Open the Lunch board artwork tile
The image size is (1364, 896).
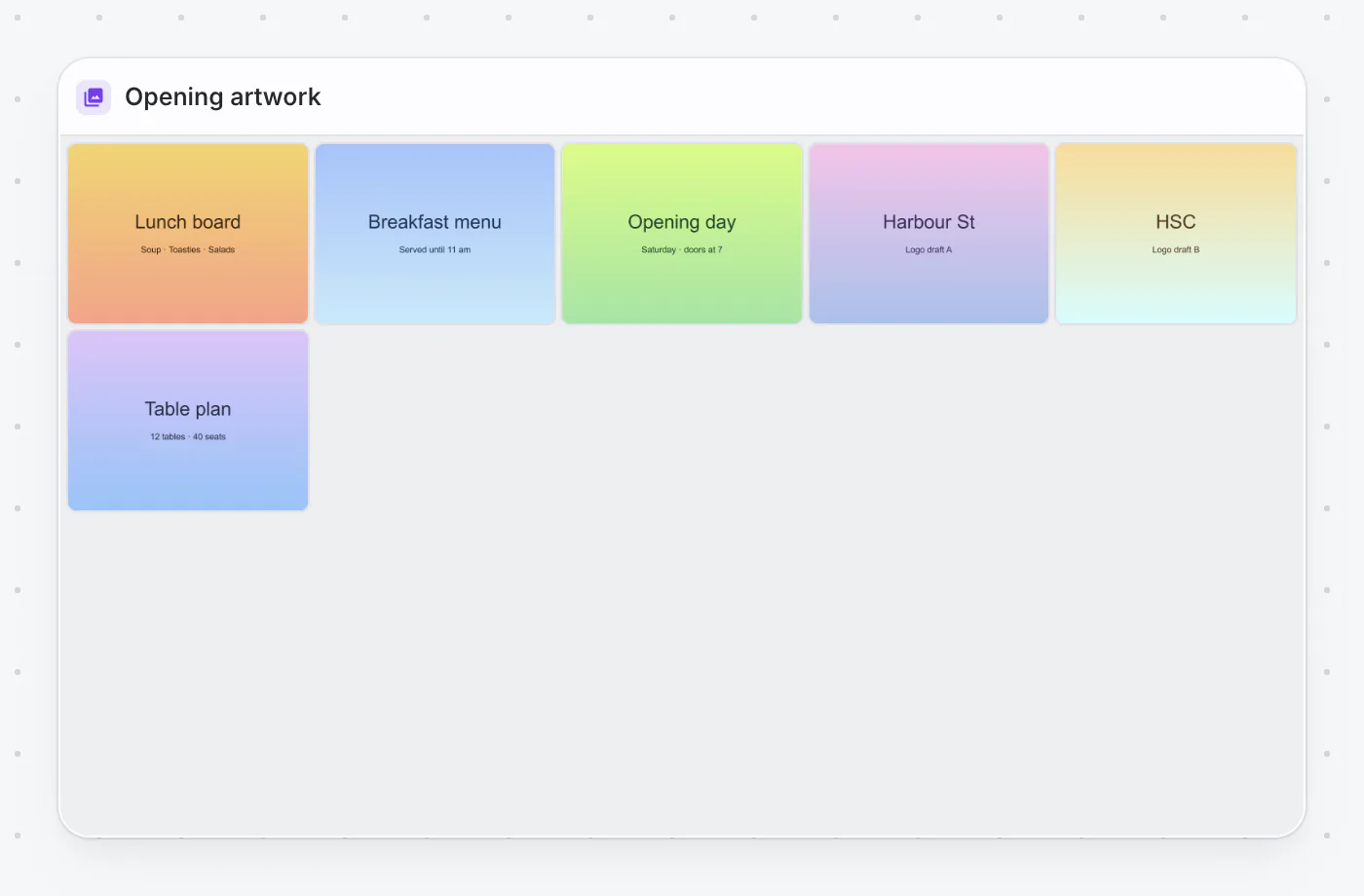click(188, 234)
